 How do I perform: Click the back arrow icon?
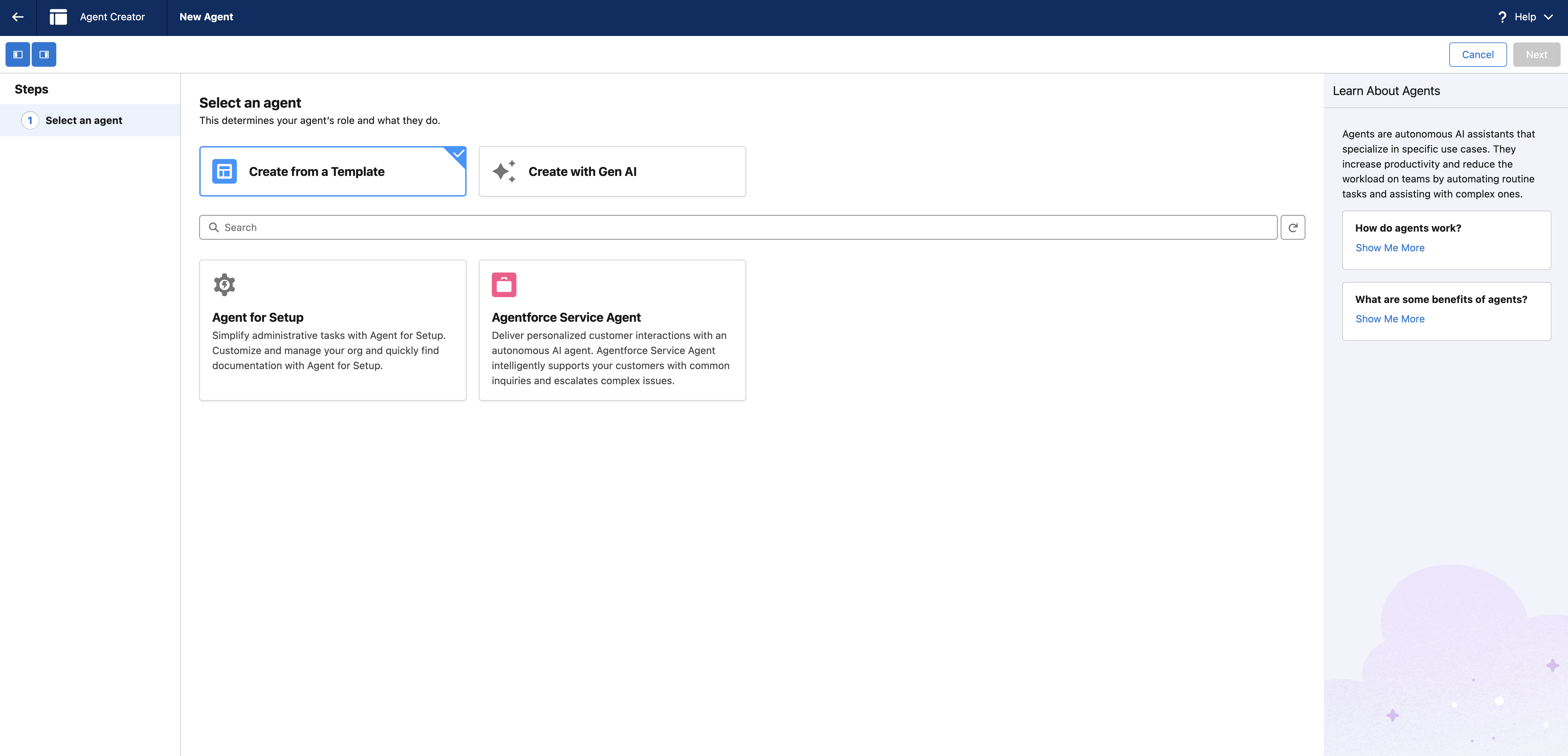(x=18, y=17)
